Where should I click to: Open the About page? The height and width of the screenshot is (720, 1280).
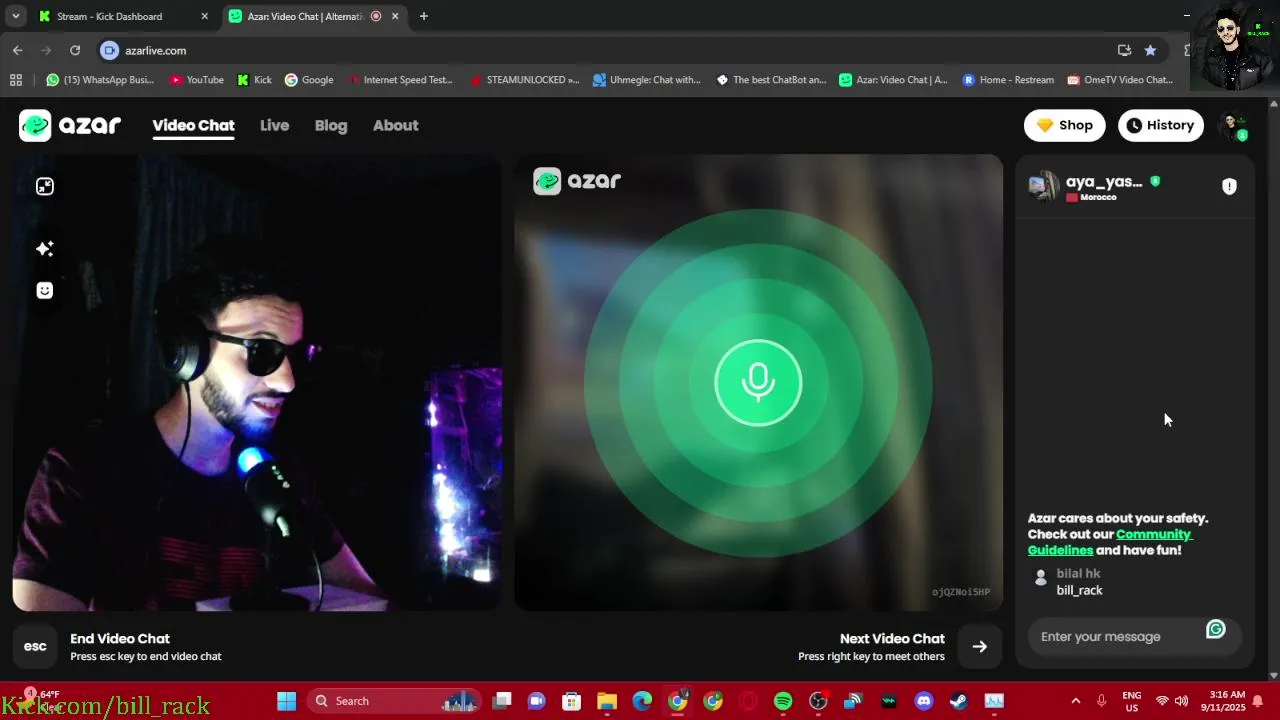[395, 125]
